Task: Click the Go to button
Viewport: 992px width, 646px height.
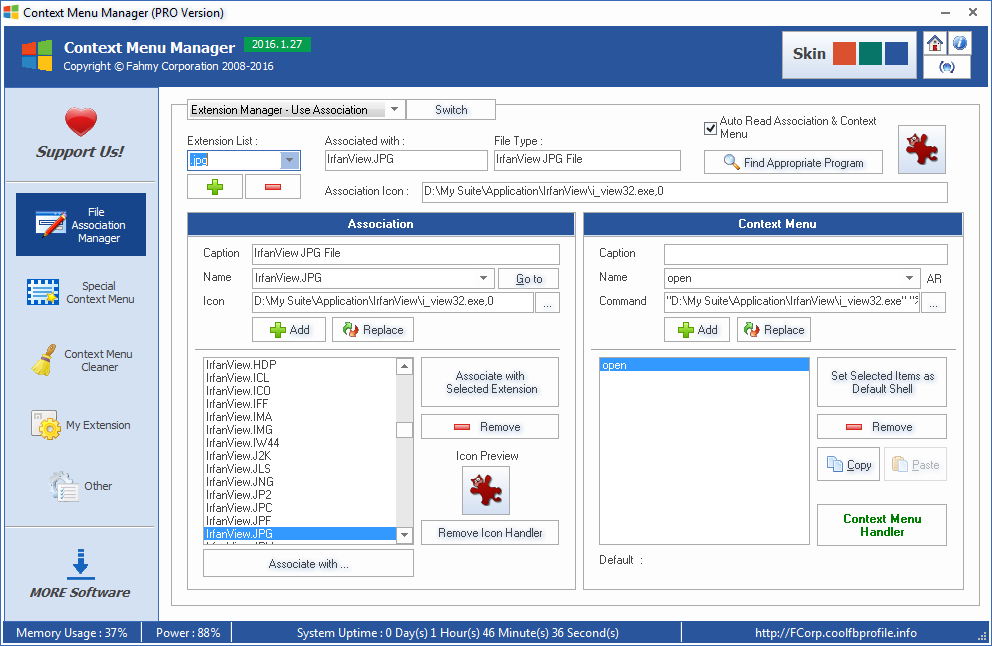Action: tap(529, 278)
